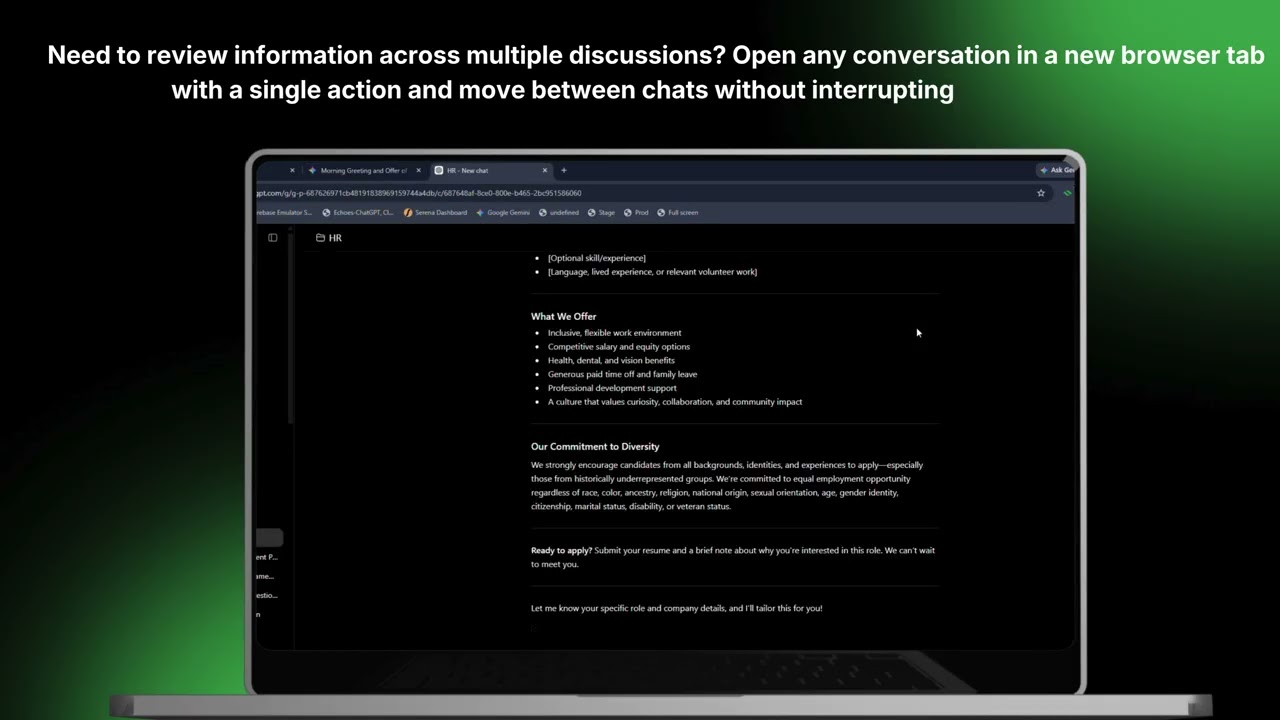Select the HR - New chat browser tab
Screen dimensions: 1280x720
click(x=491, y=171)
